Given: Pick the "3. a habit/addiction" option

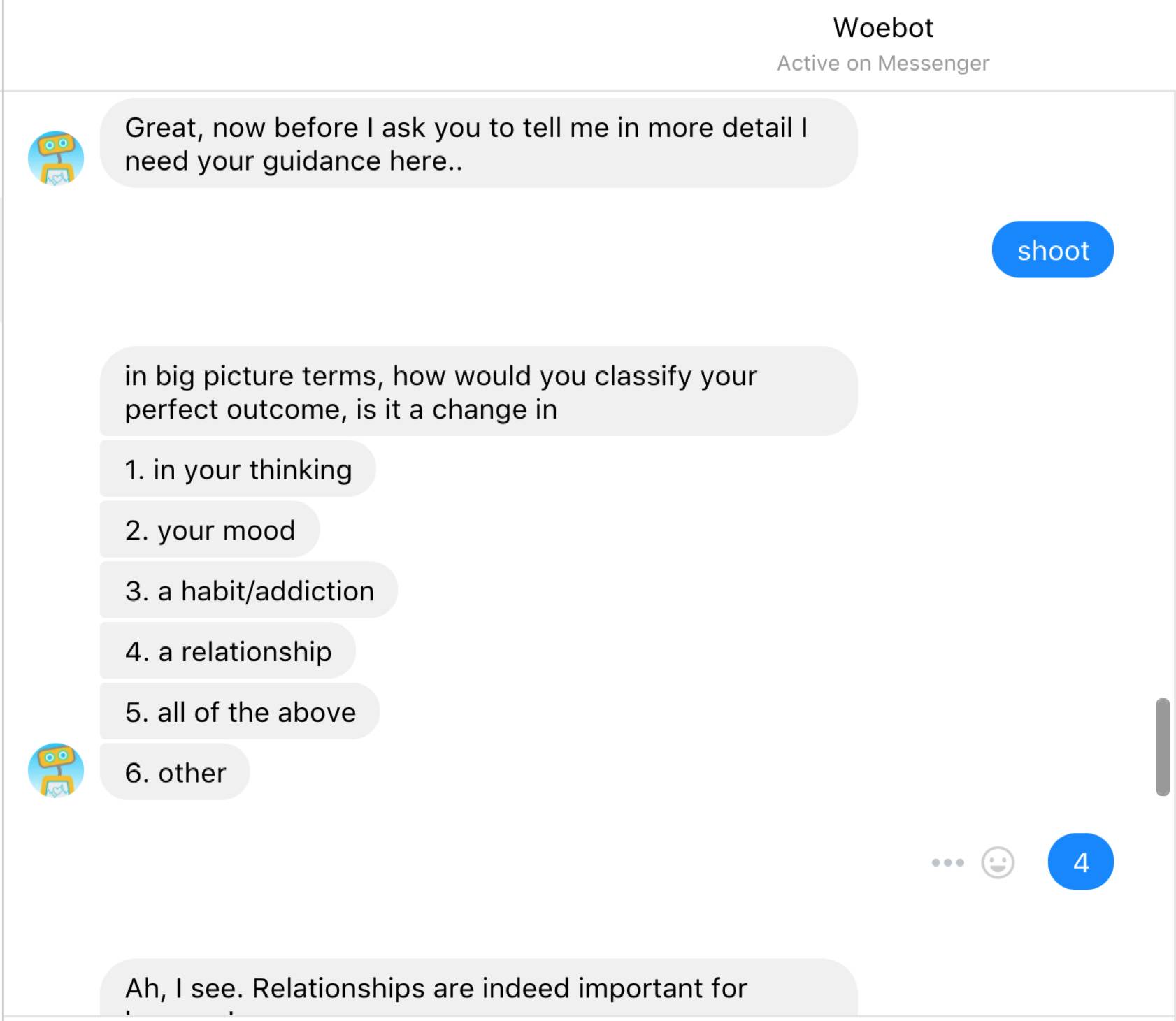Looking at the screenshot, I should tap(249, 591).
